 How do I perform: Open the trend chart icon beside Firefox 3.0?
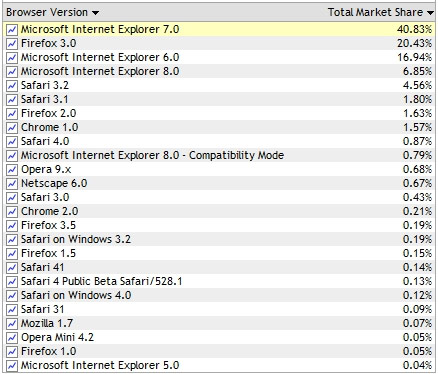pos(12,44)
